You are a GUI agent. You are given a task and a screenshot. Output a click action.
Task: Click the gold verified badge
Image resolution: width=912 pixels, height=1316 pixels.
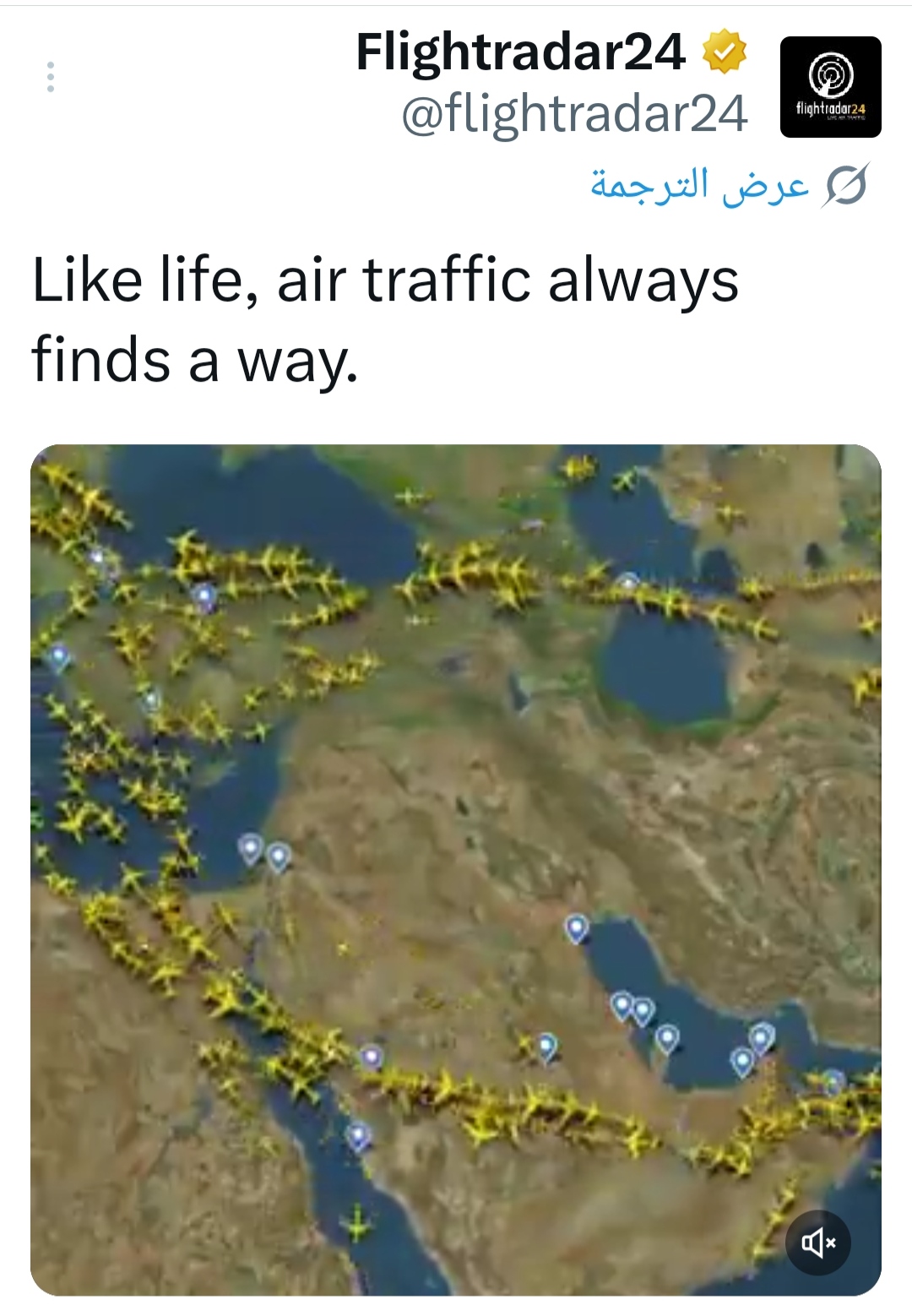(x=725, y=52)
